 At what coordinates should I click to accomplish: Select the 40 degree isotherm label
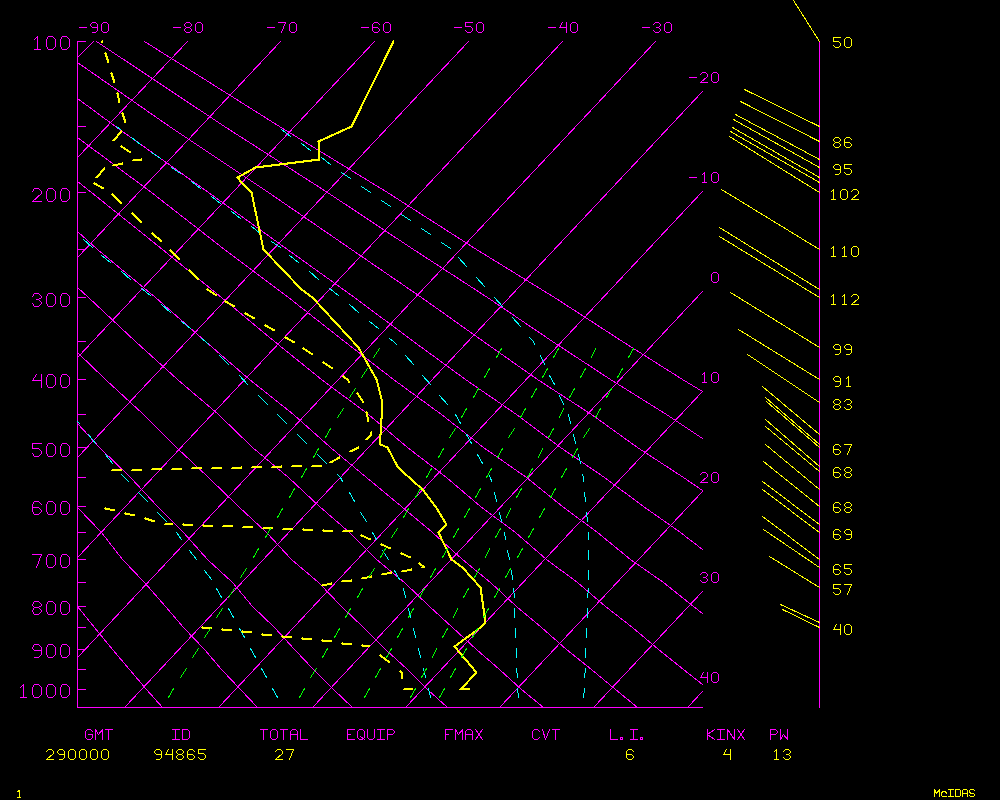(x=709, y=678)
